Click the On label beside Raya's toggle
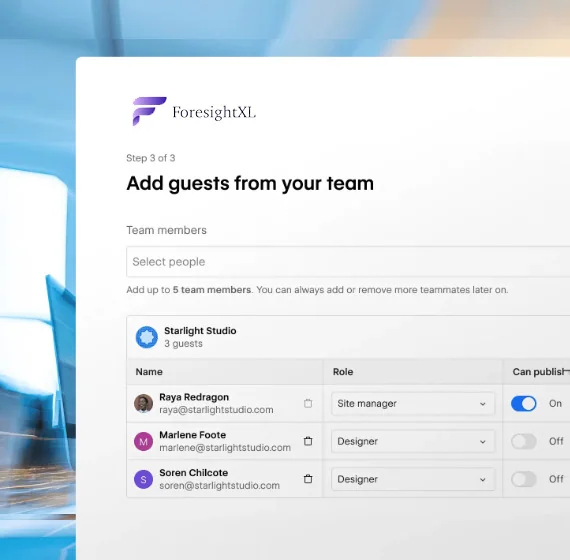The width and height of the screenshot is (570, 560). pos(555,404)
